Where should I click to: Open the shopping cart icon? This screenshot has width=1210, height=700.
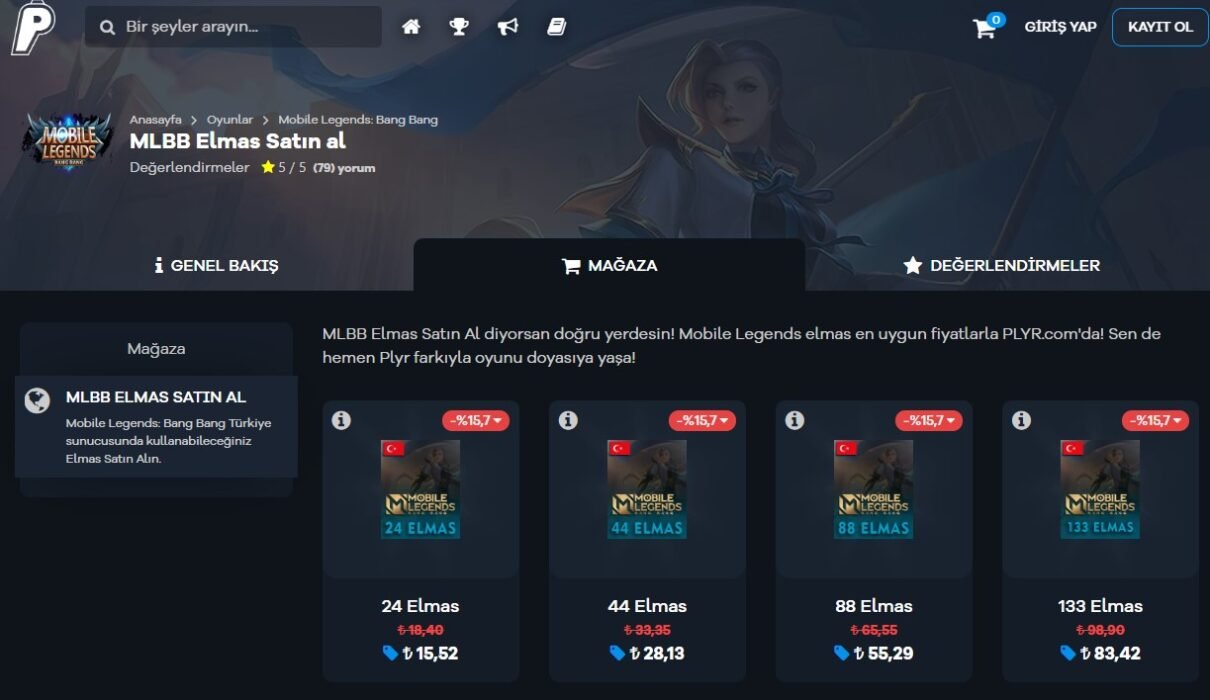click(x=986, y=27)
